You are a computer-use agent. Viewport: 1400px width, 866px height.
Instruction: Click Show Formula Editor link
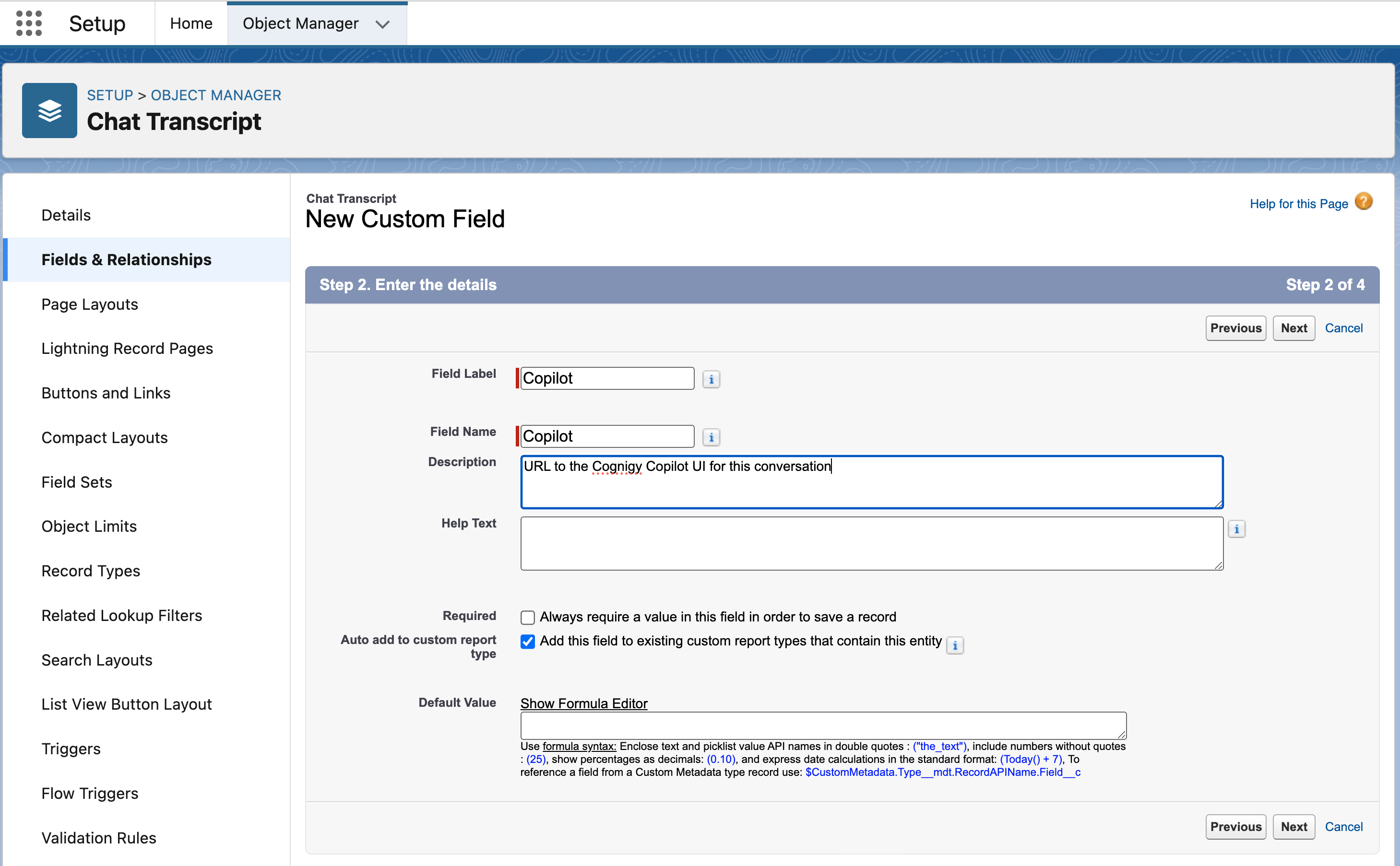coord(583,703)
